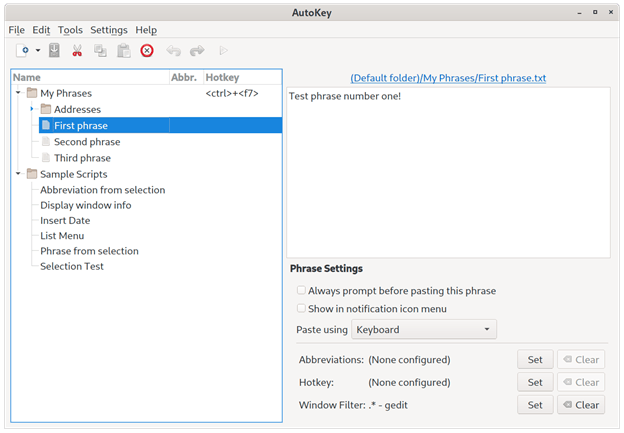Click the Copy toolbar icon
The width and height of the screenshot is (624, 433).
click(x=100, y=50)
